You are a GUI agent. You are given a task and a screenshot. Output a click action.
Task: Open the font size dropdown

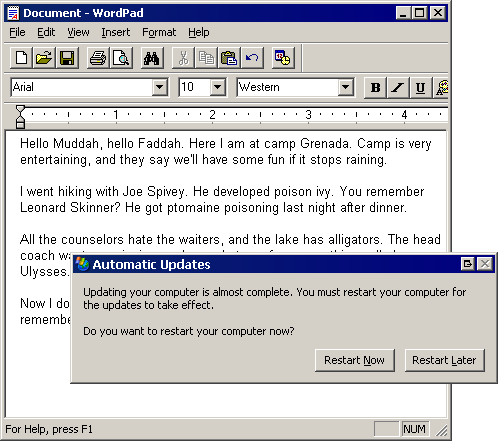218,87
